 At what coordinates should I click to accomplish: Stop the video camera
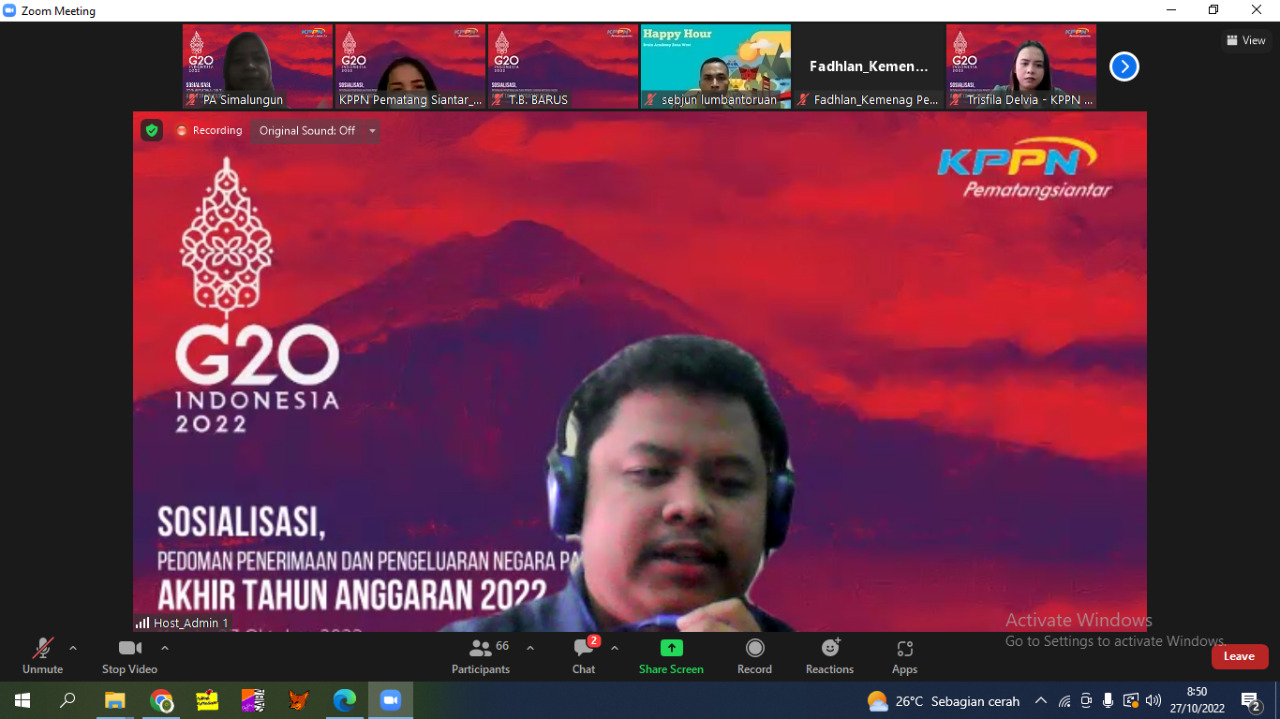(x=129, y=656)
